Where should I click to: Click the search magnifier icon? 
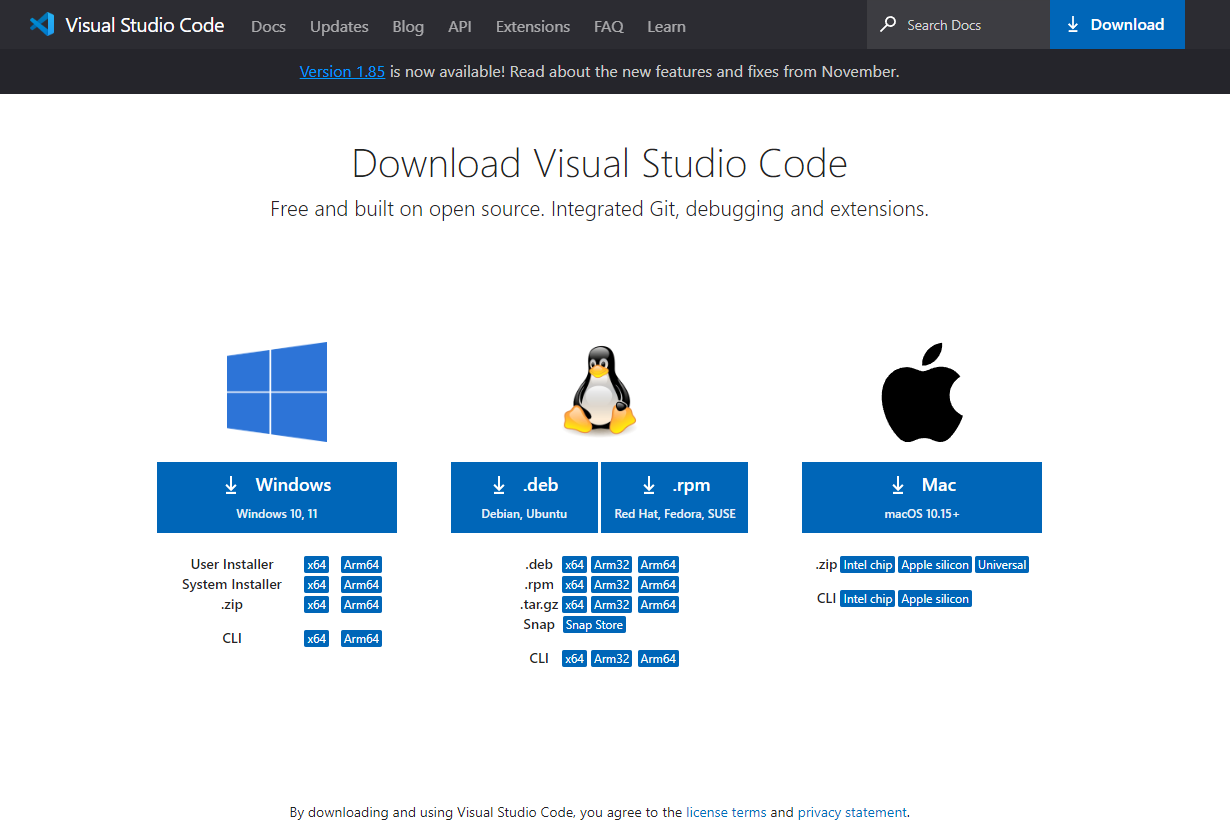pos(888,25)
